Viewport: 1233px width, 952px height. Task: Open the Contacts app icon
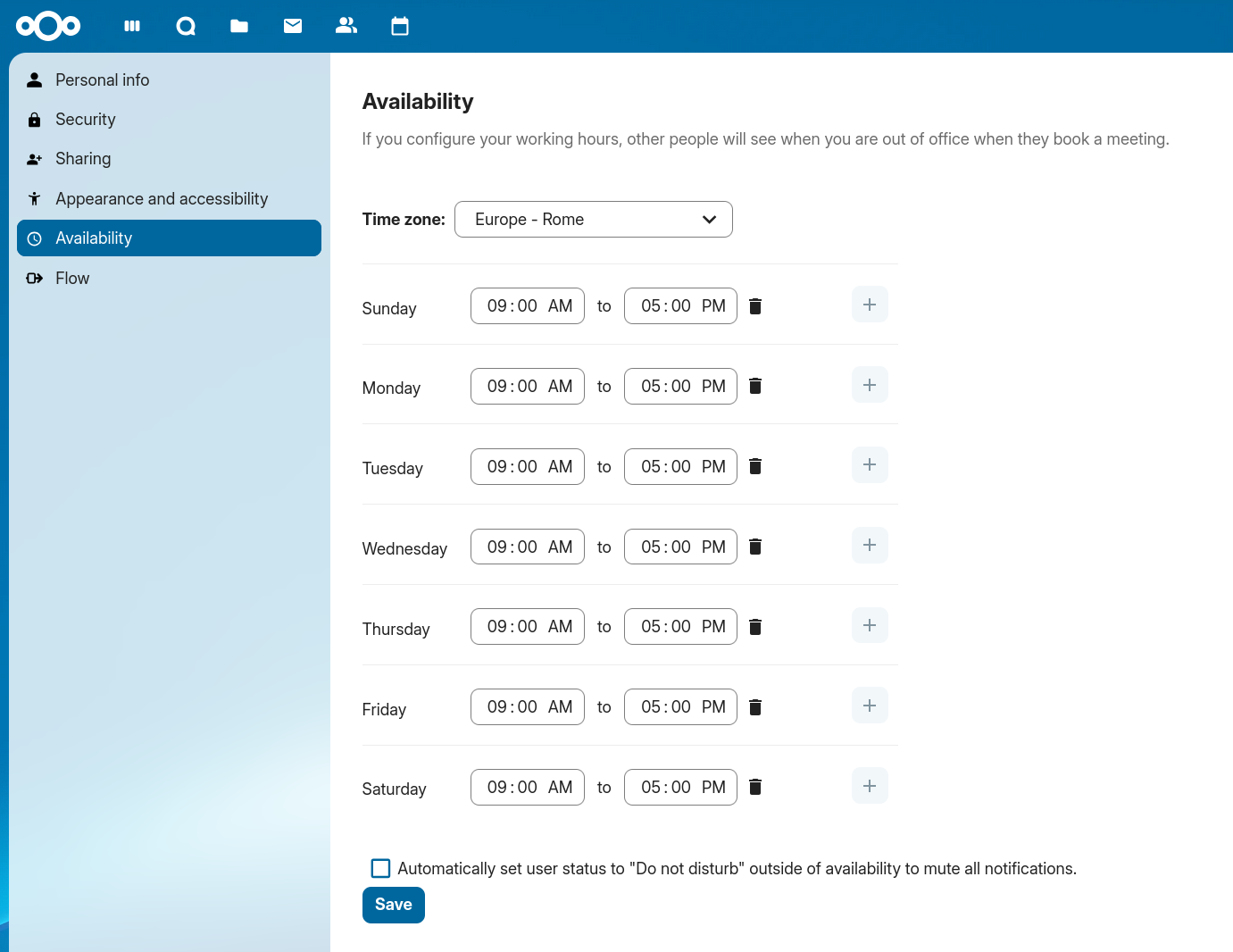click(x=346, y=26)
